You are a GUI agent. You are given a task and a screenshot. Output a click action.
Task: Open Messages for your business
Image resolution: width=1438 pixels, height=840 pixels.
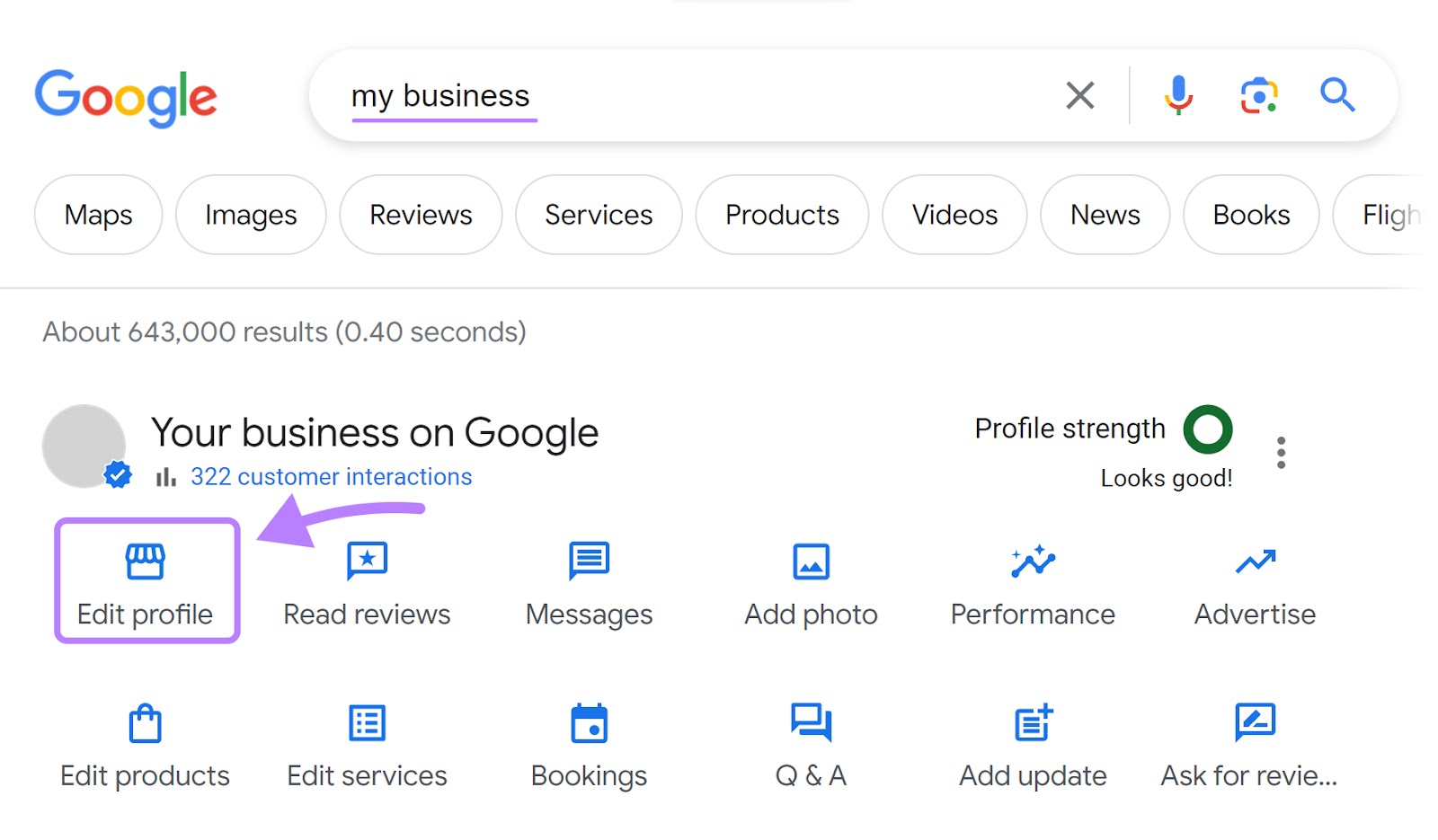tap(588, 580)
